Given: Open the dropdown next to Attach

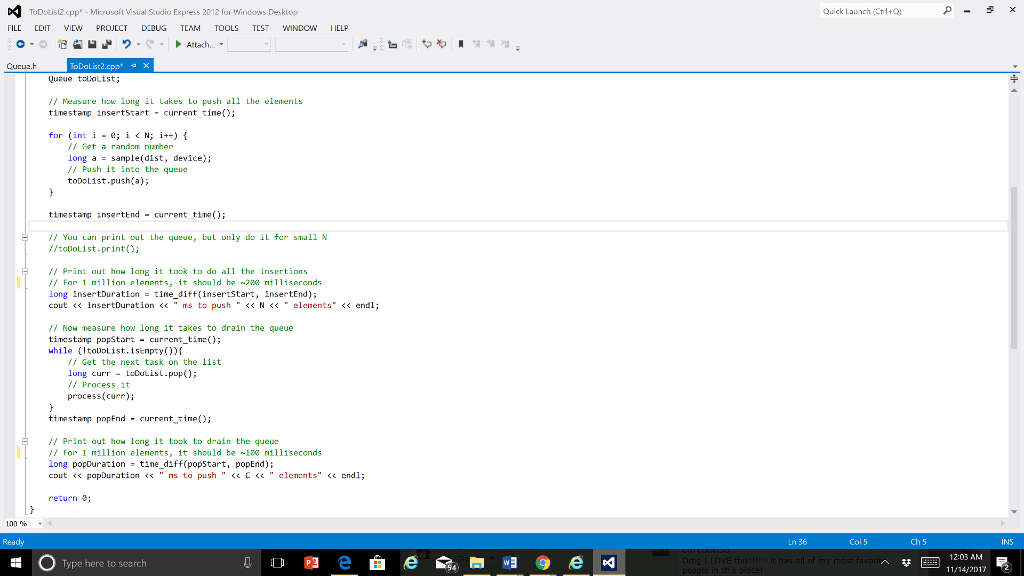Looking at the screenshot, I should (x=221, y=43).
